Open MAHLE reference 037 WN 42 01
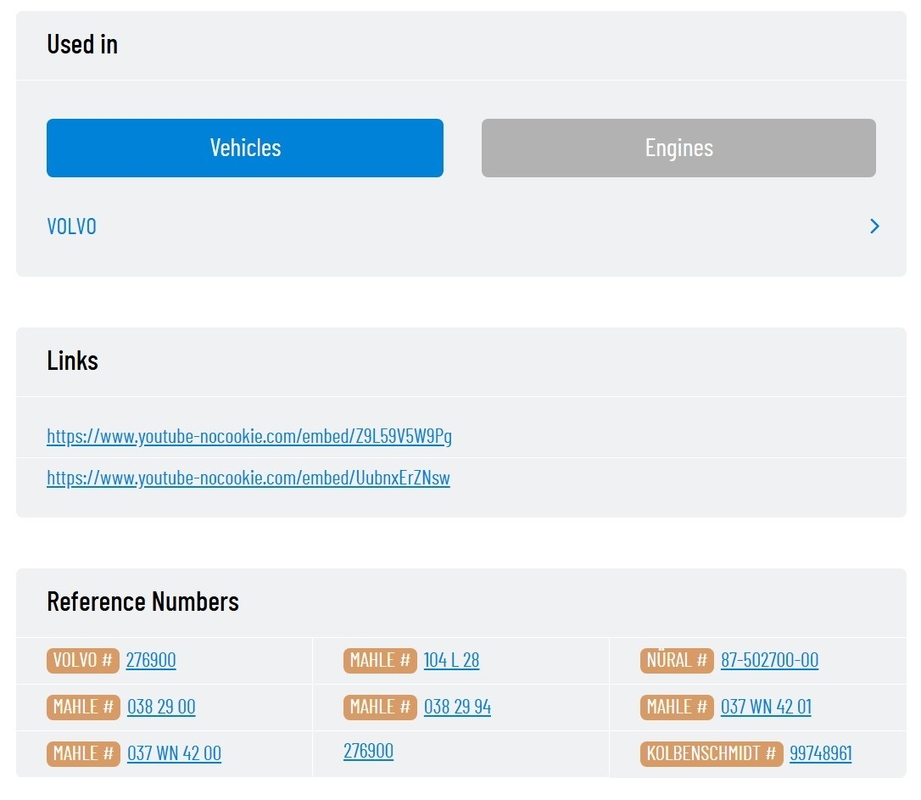This screenshot has width=921, height=800. [766, 707]
